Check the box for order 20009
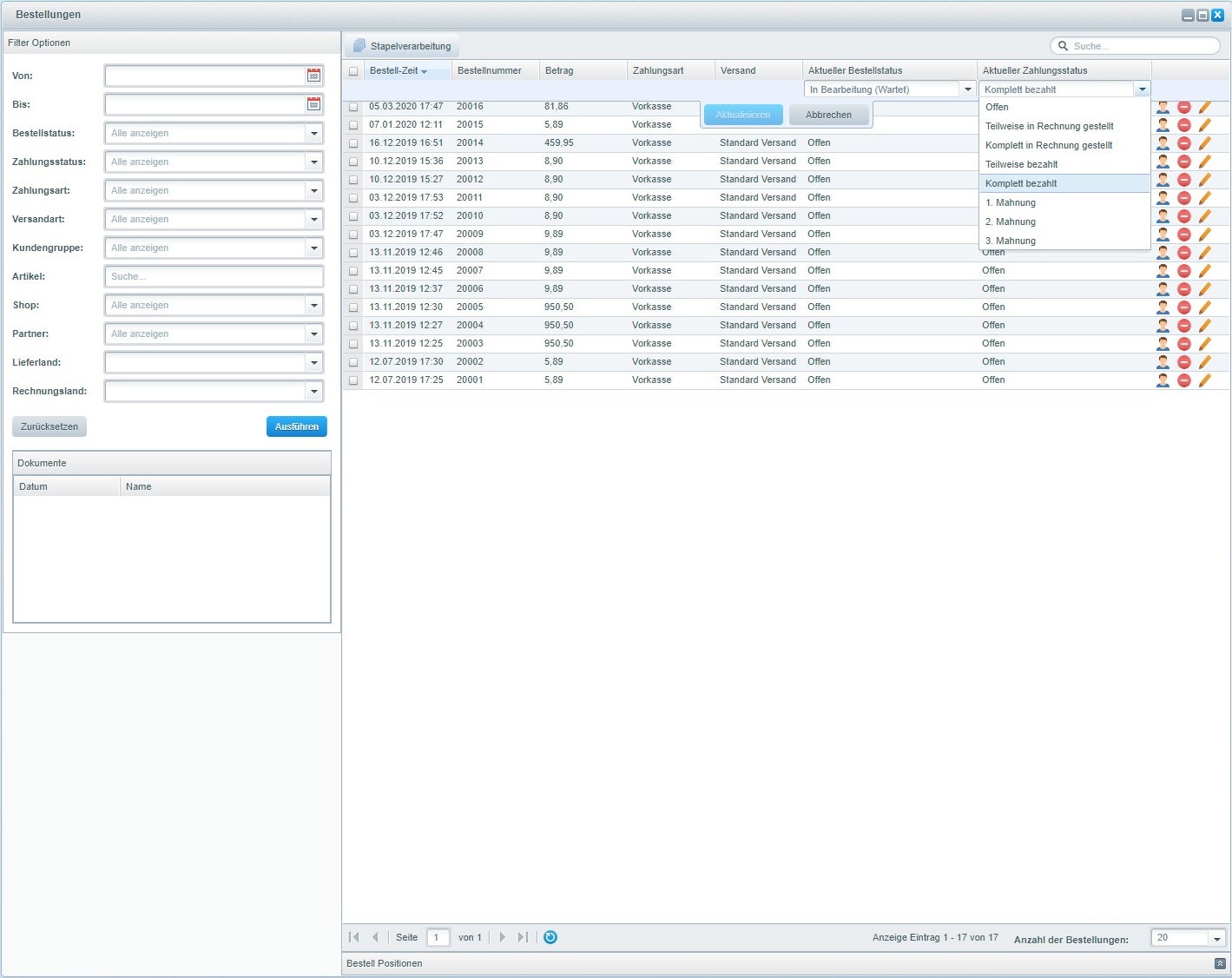Screen dimensions: 1232x978 click(353, 235)
